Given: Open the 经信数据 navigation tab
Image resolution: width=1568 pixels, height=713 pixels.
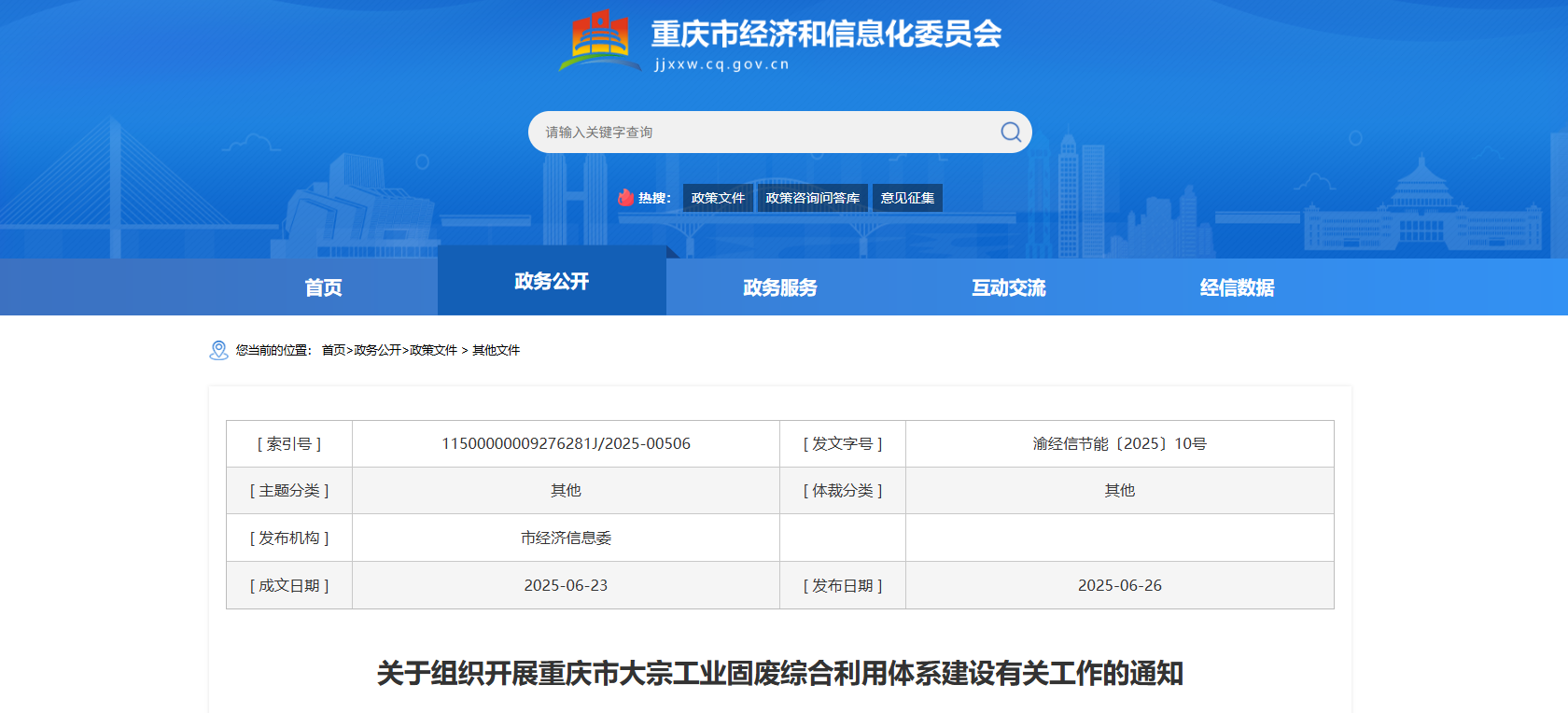Looking at the screenshot, I should [1237, 287].
